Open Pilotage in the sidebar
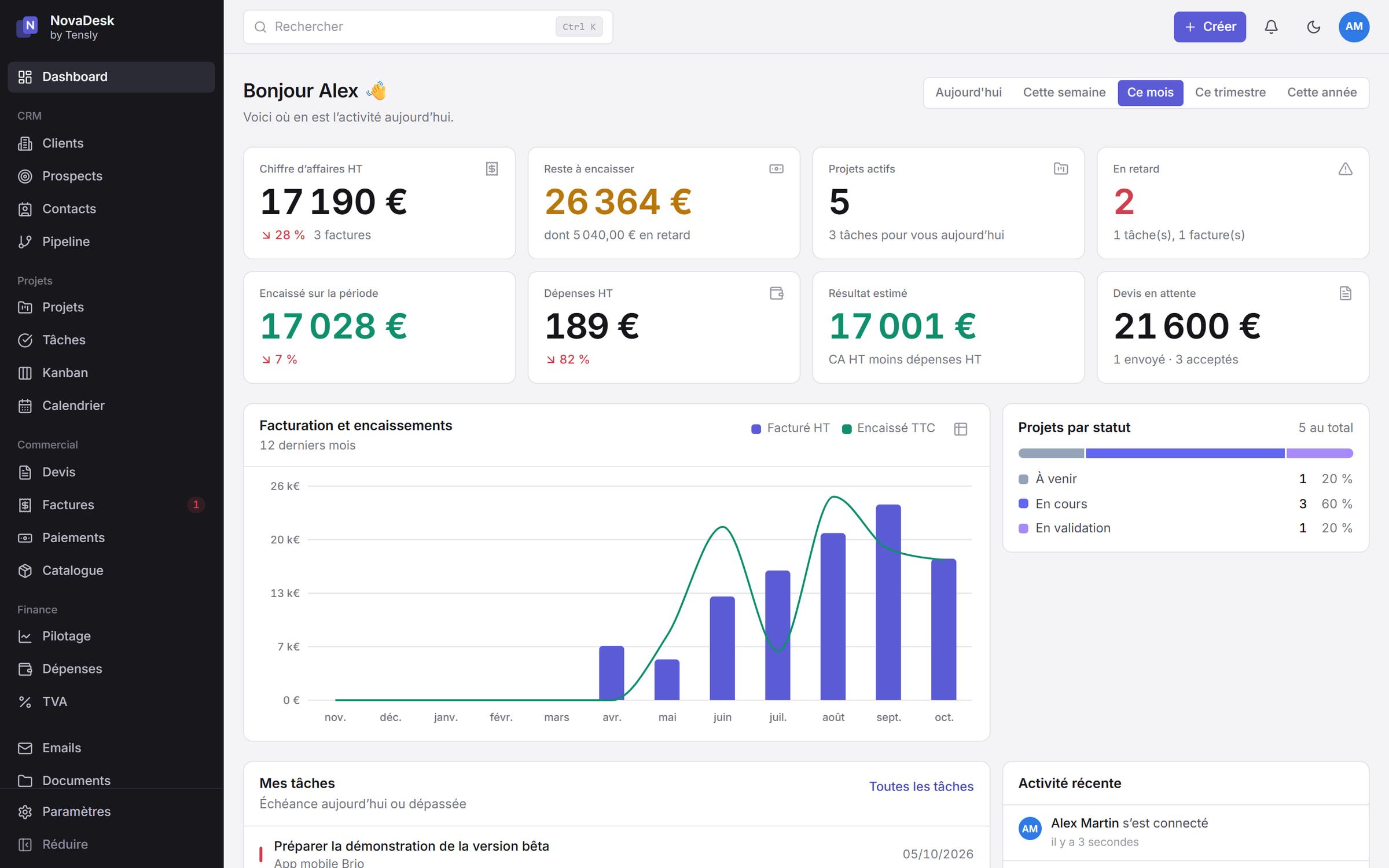The image size is (1389, 868). 111,636
